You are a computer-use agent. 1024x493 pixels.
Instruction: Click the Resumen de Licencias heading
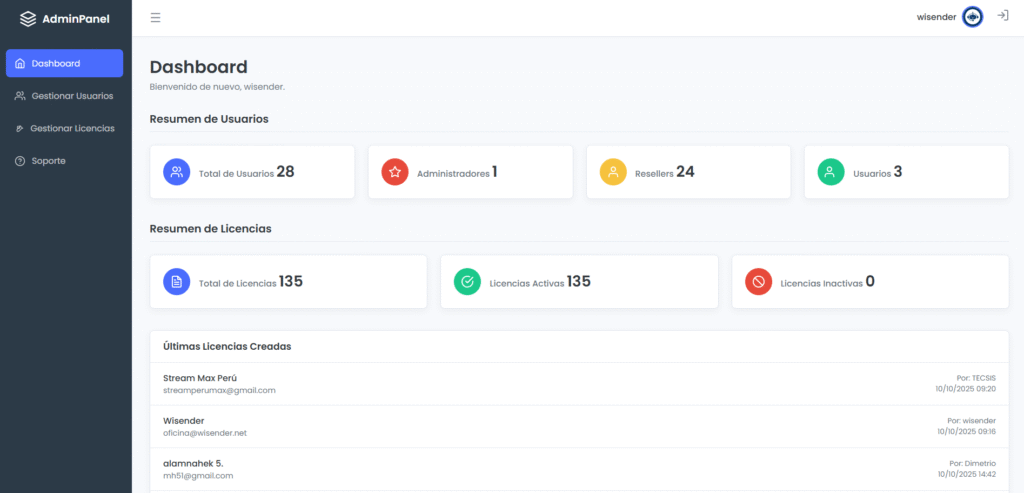click(x=210, y=229)
